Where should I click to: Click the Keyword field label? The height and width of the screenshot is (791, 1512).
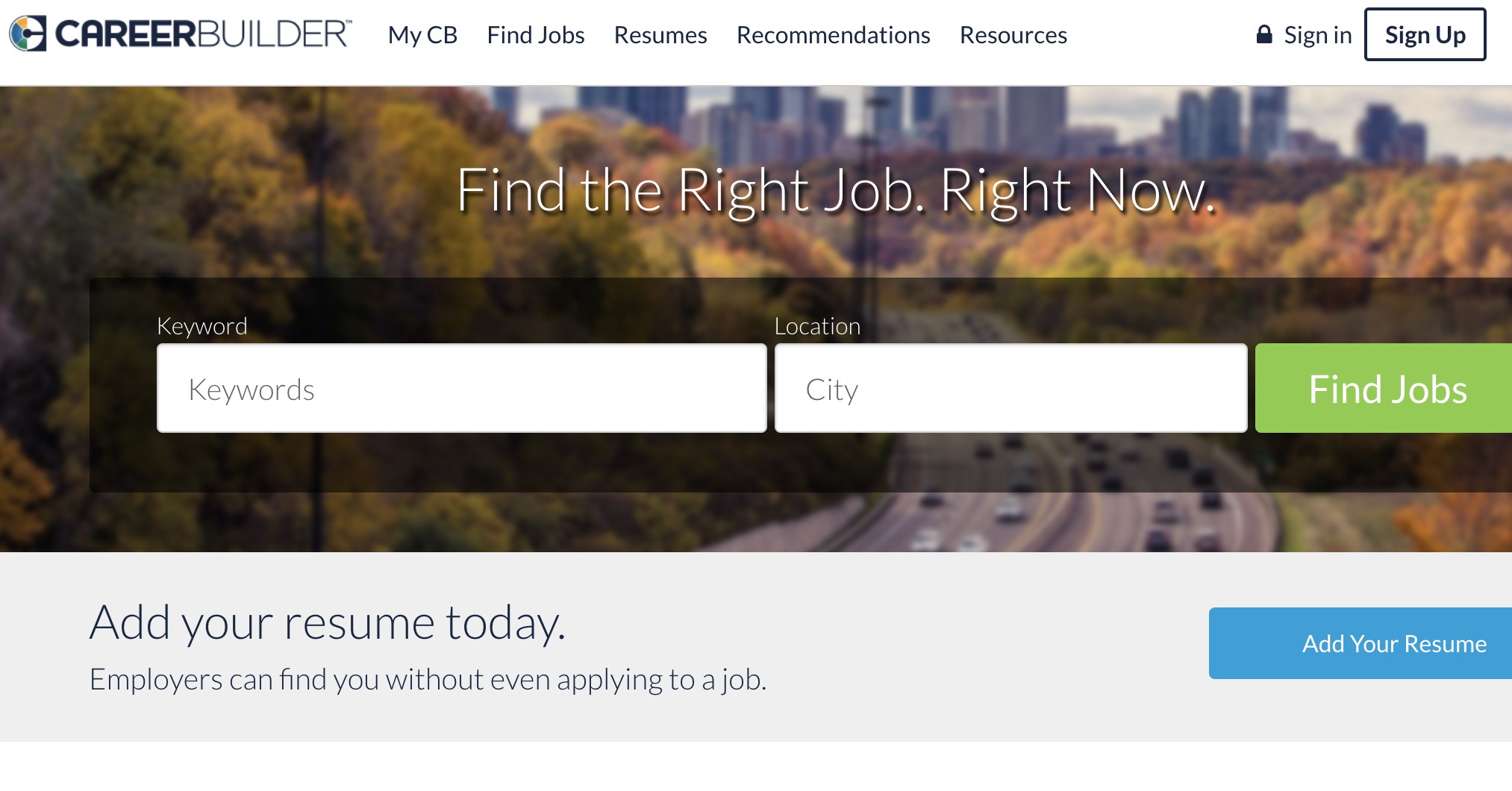coord(202,325)
